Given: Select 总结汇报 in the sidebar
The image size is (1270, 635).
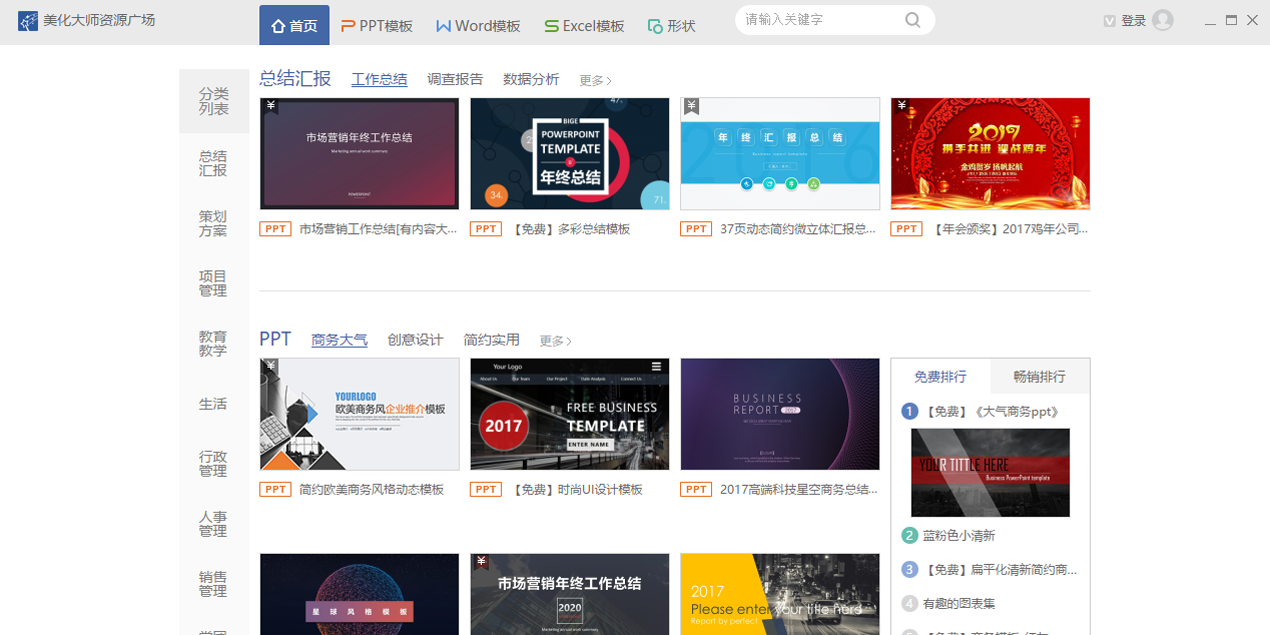Looking at the screenshot, I should (213, 163).
